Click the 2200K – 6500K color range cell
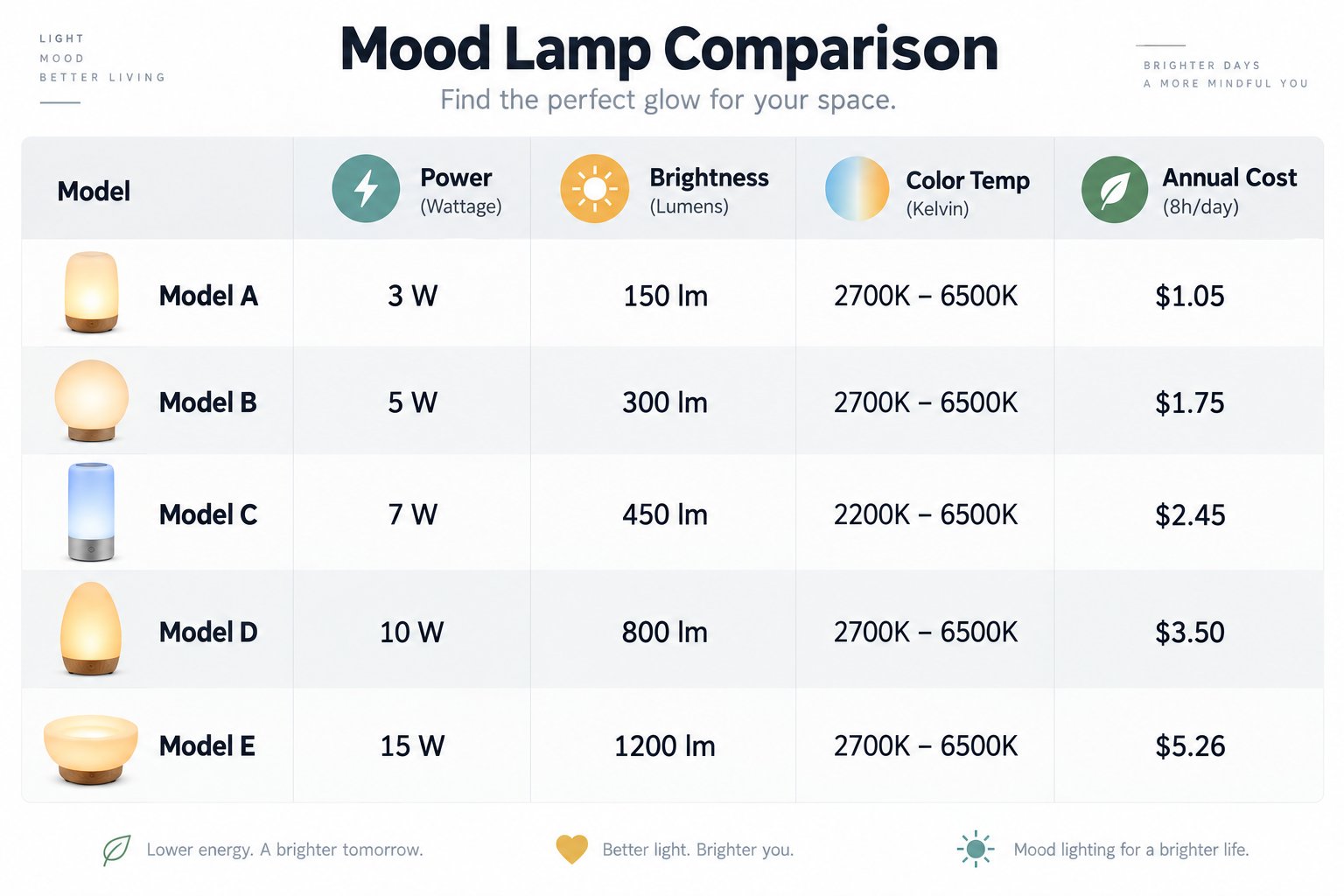 [926, 514]
